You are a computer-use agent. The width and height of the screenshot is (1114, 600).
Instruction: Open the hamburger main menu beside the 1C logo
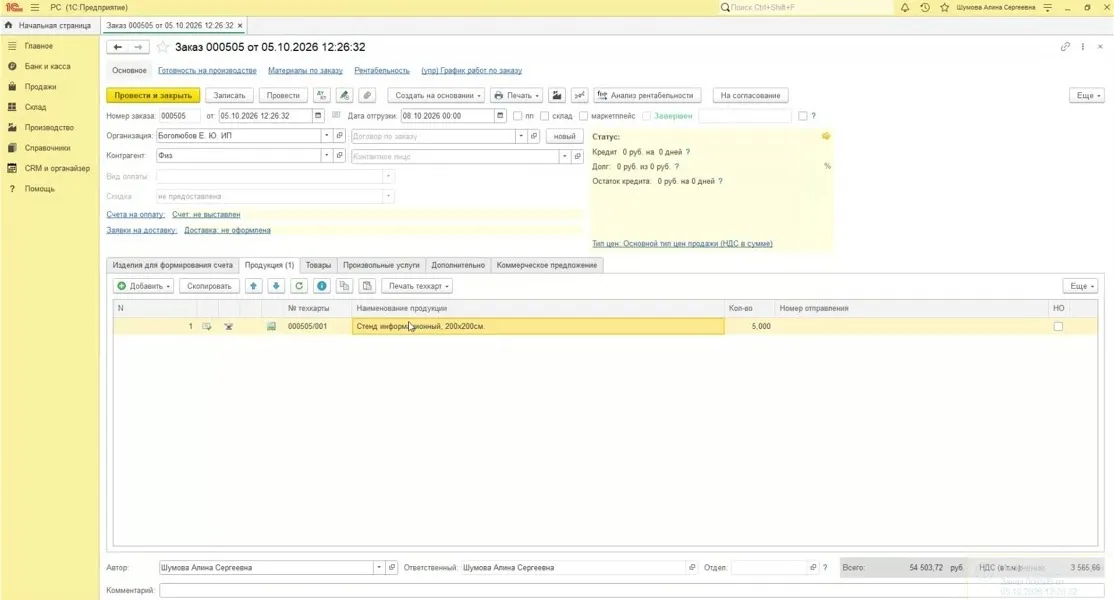[x=35, y=7]
